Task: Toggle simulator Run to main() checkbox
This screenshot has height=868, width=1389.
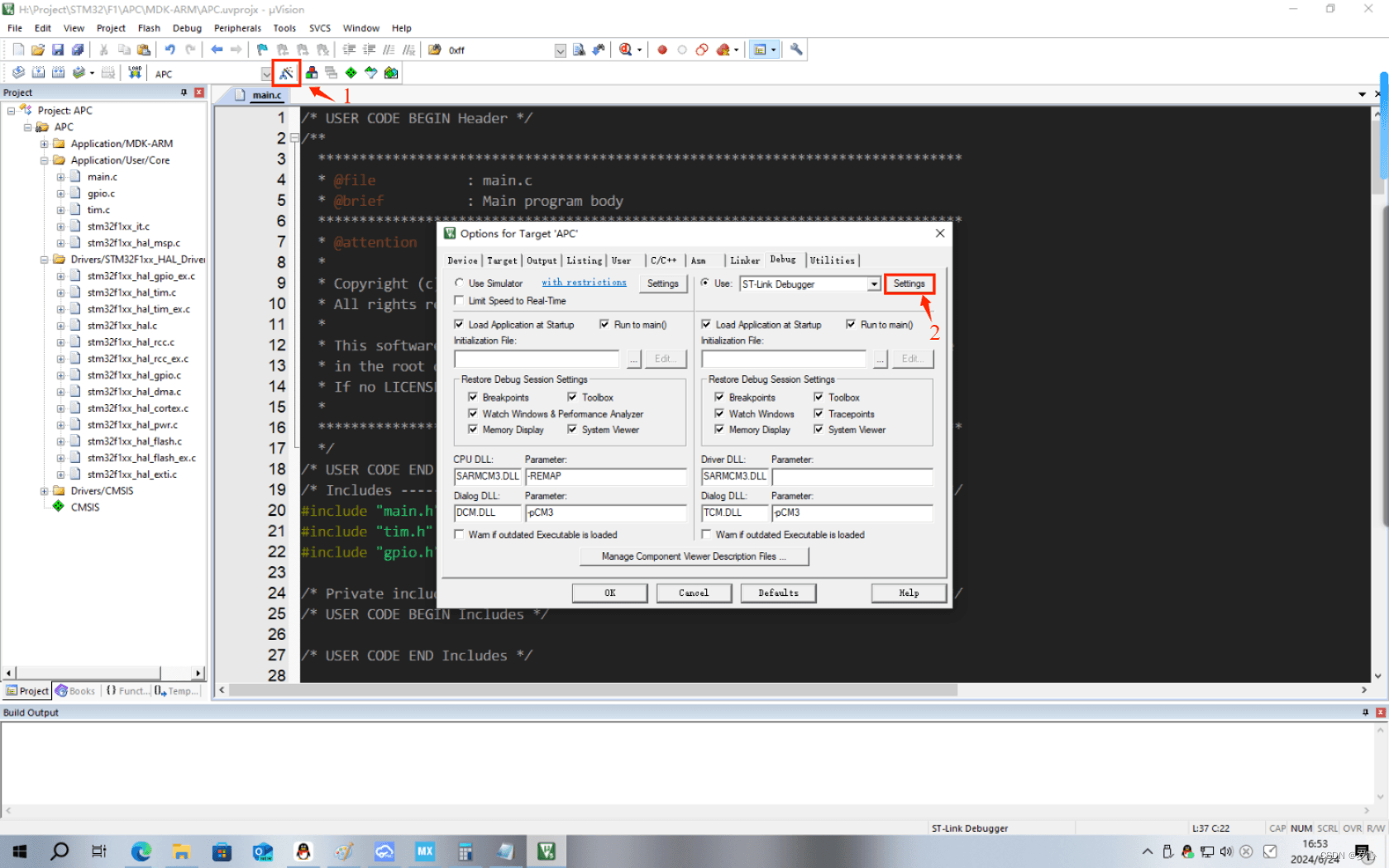Action: (604, 324)
